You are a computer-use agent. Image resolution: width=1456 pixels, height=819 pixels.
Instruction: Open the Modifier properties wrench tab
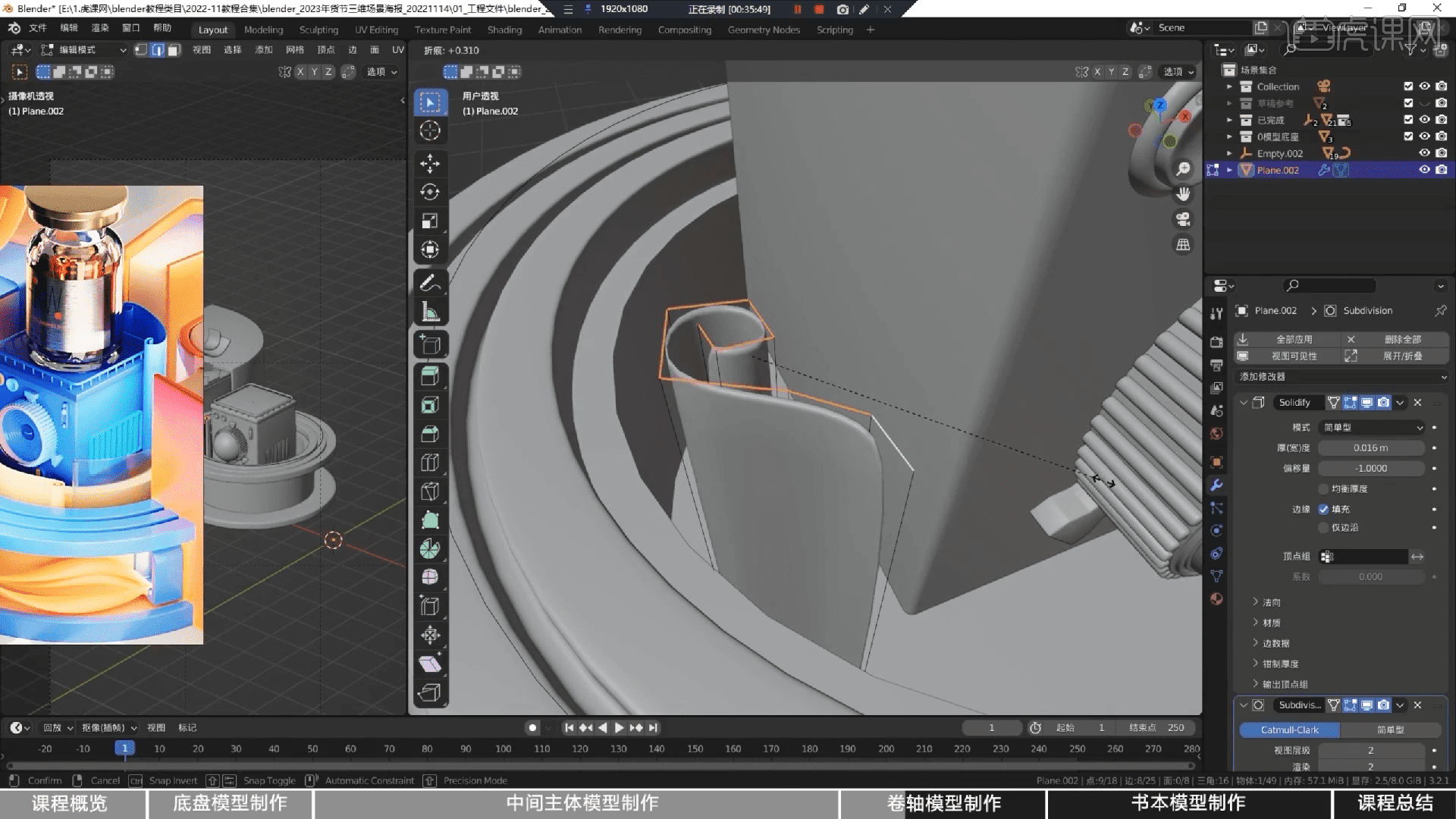(1216, 485)
